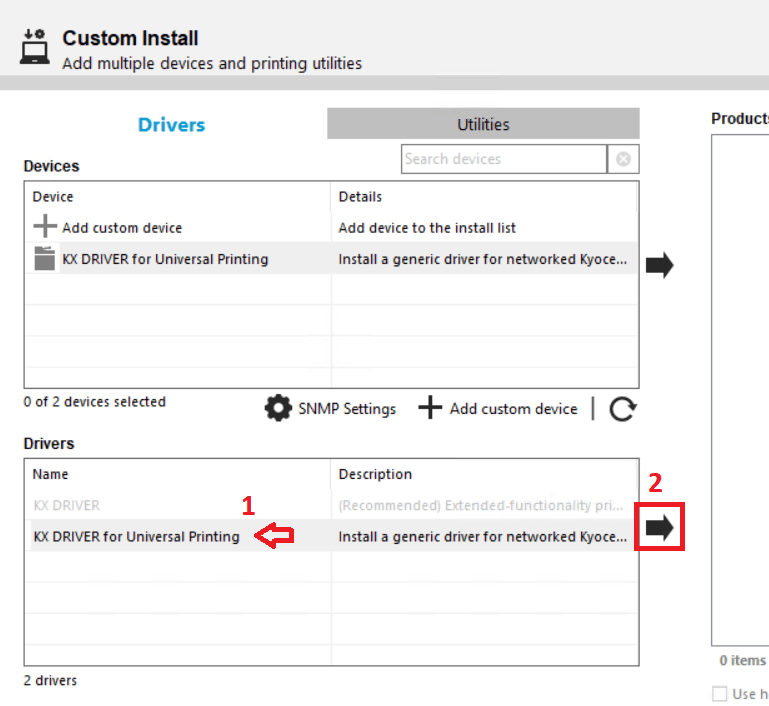Click the Description column header in Drivers
The height and width of the screenshot is (706, 769).
[x=375, y=474]
